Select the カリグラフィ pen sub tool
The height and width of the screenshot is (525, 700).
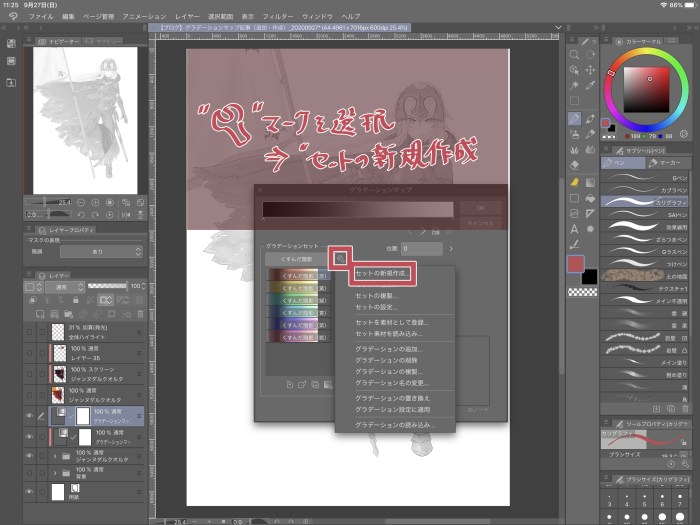[644, 202]
